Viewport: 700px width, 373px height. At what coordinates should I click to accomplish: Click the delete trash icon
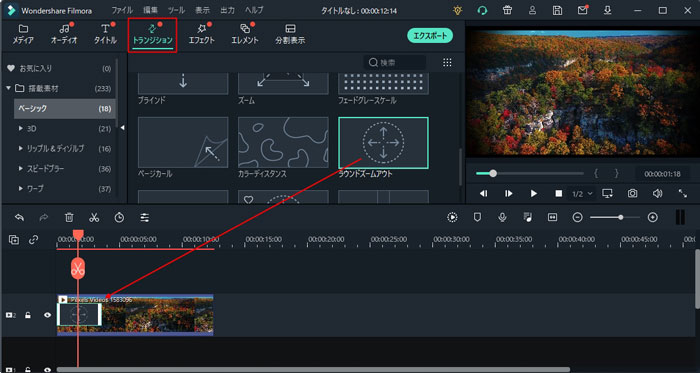69,217
